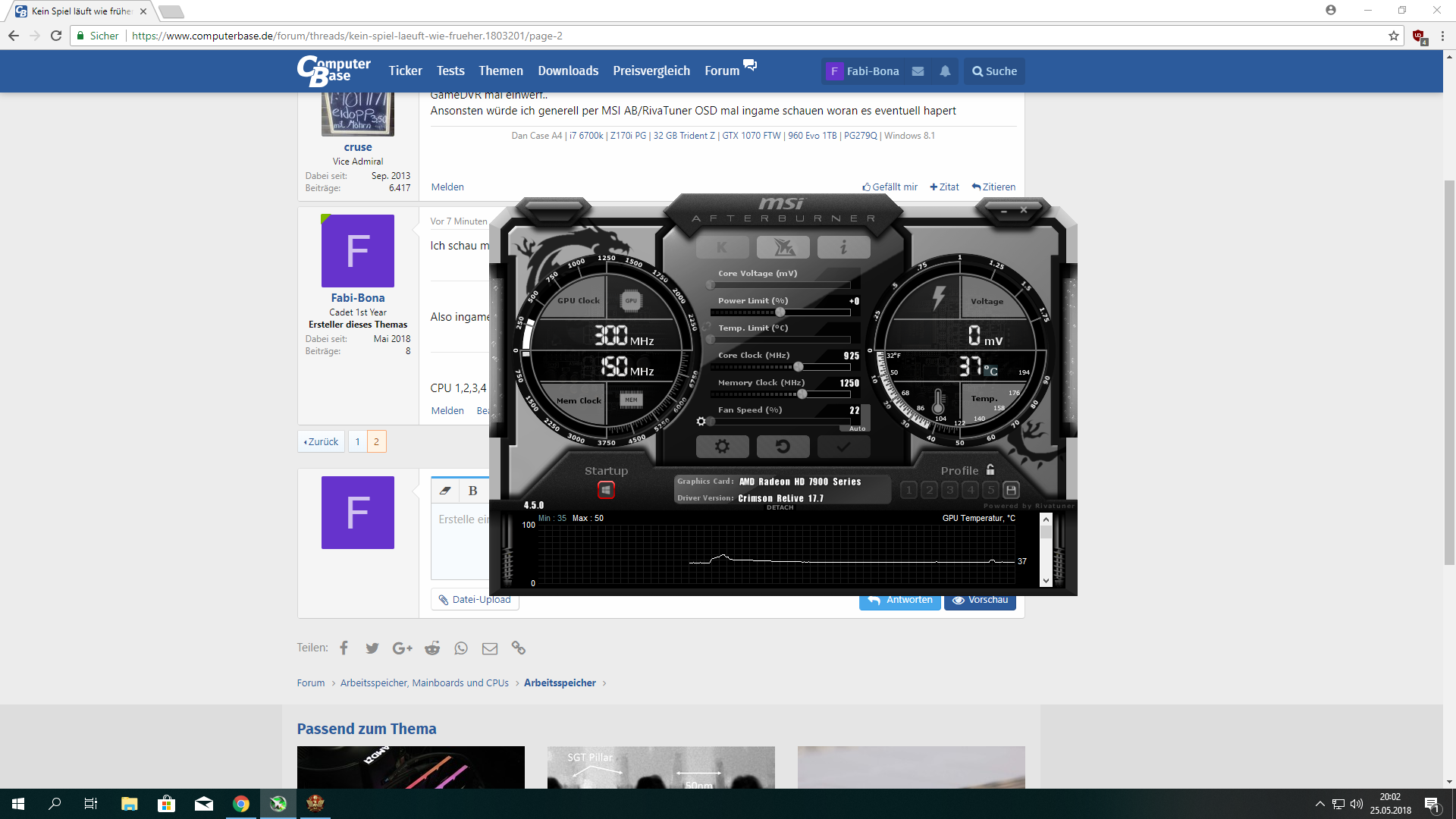This screenshot has height=819, width=1456.
Task: Show hidden system tray icons
Action: tap(1319, 804)
